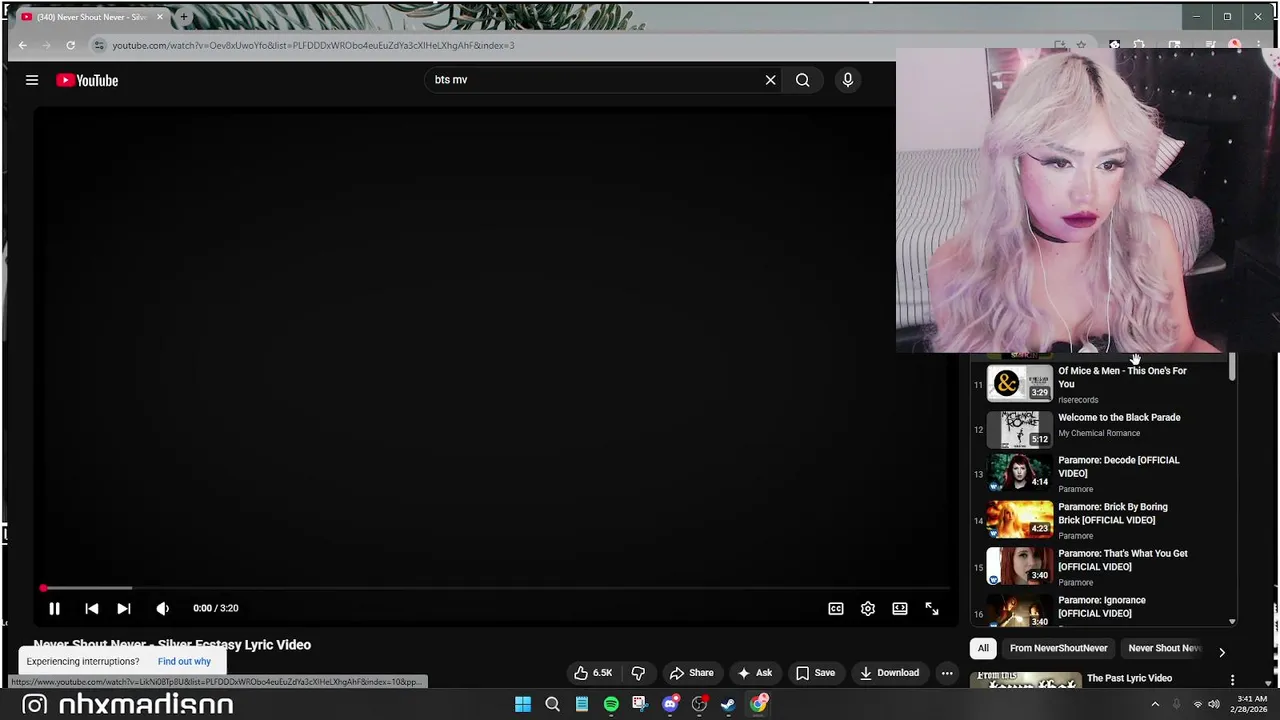Open volume speaker icon in system tray
This screenshot has height=720, width=1280.
pyautogui.click(x=1214, y=704)
